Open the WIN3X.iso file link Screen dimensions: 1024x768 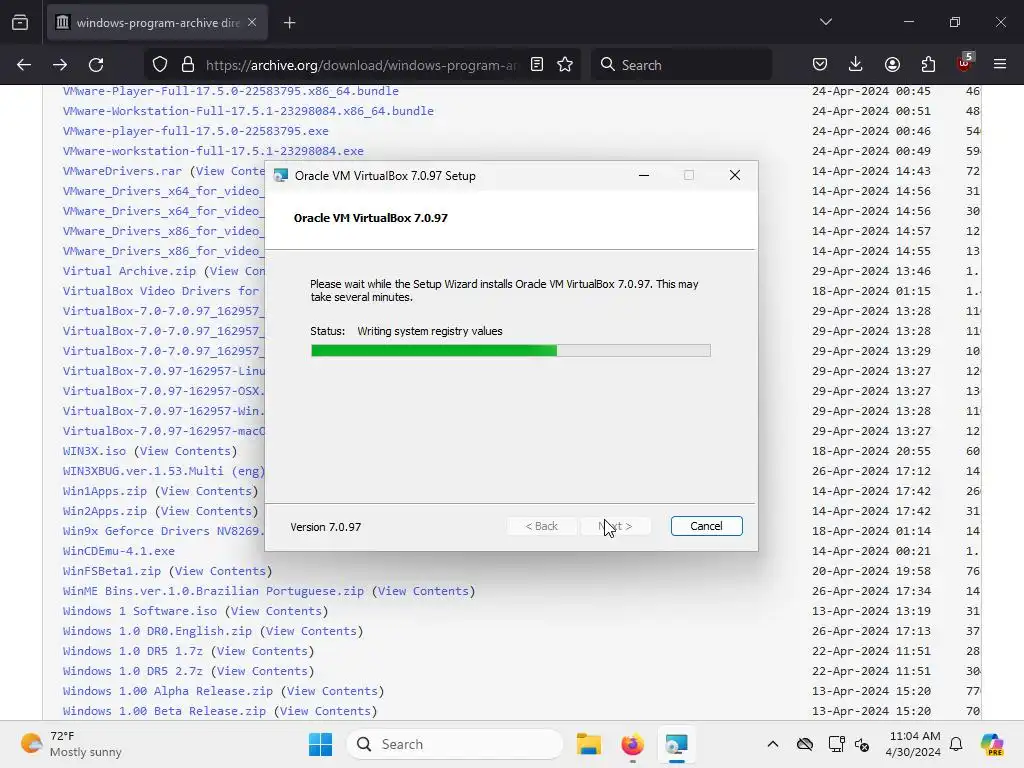click(x=94, y=451)
